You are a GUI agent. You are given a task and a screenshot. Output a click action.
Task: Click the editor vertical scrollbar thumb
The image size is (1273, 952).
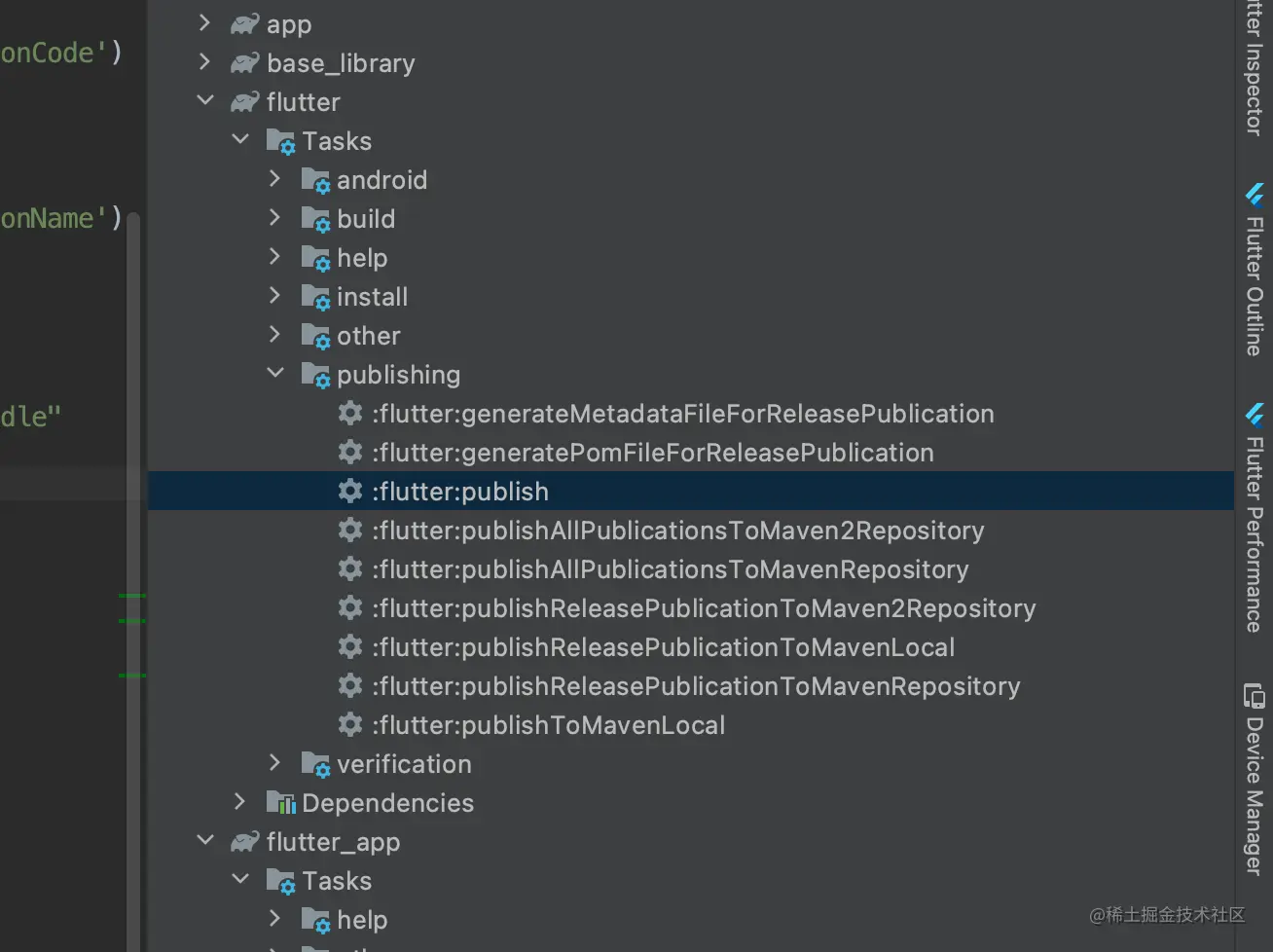tap(134, 580)
